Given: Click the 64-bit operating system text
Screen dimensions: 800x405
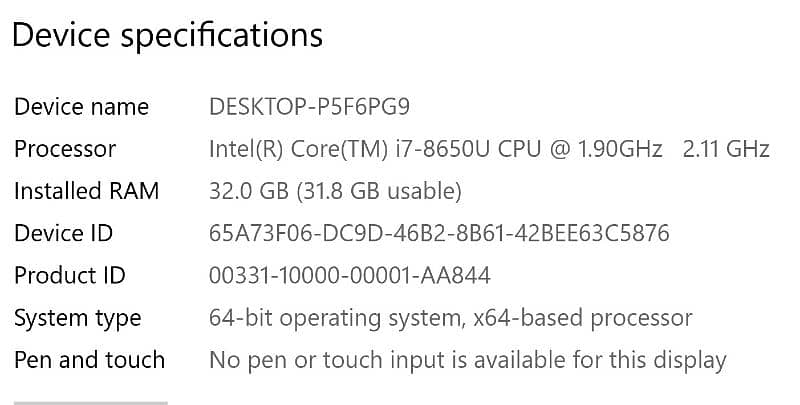Looking at the screenshot, I should pyautogui.click(x=330, y=318).
